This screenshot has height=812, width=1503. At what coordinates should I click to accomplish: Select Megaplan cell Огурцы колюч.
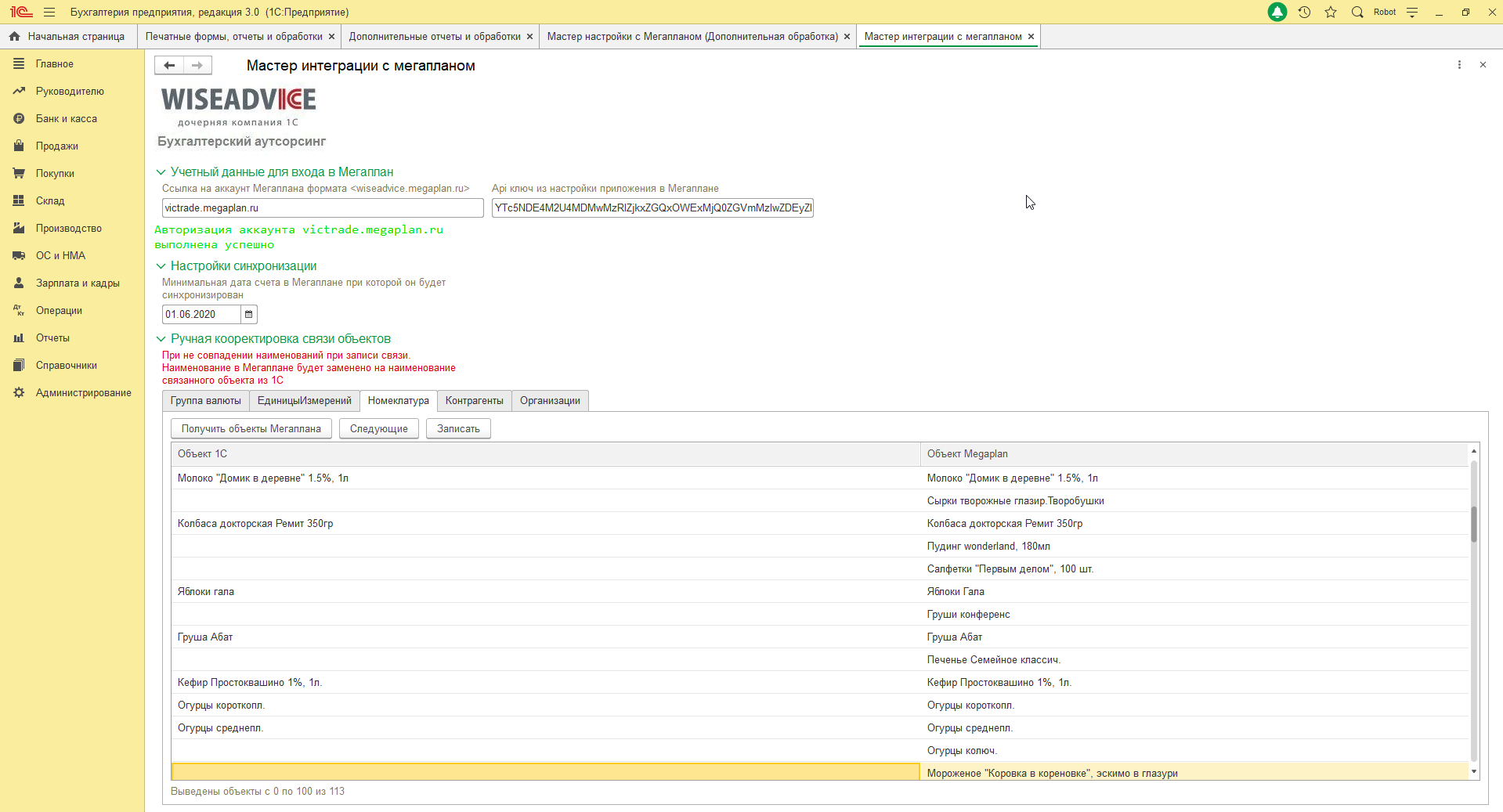click(x=1194, y=750)
